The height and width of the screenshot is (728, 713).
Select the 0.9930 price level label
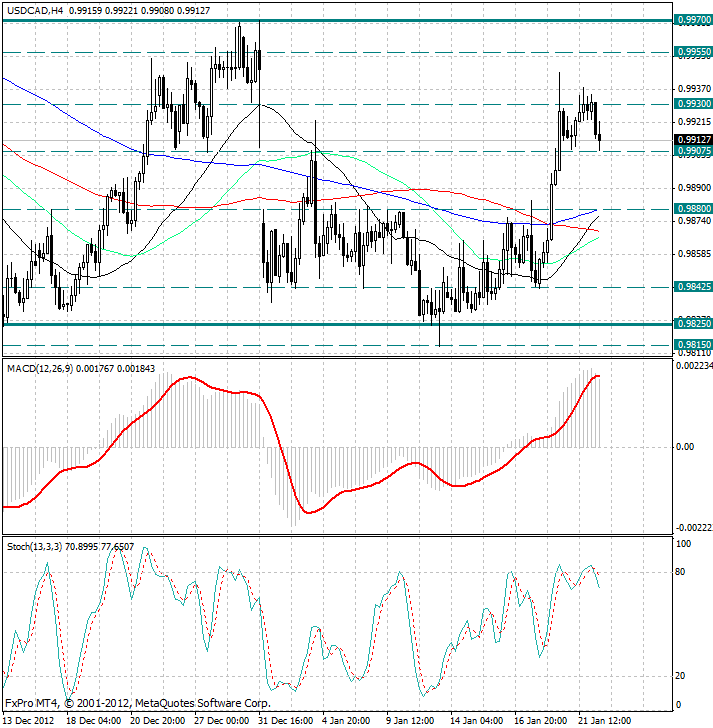coord(693,103)
